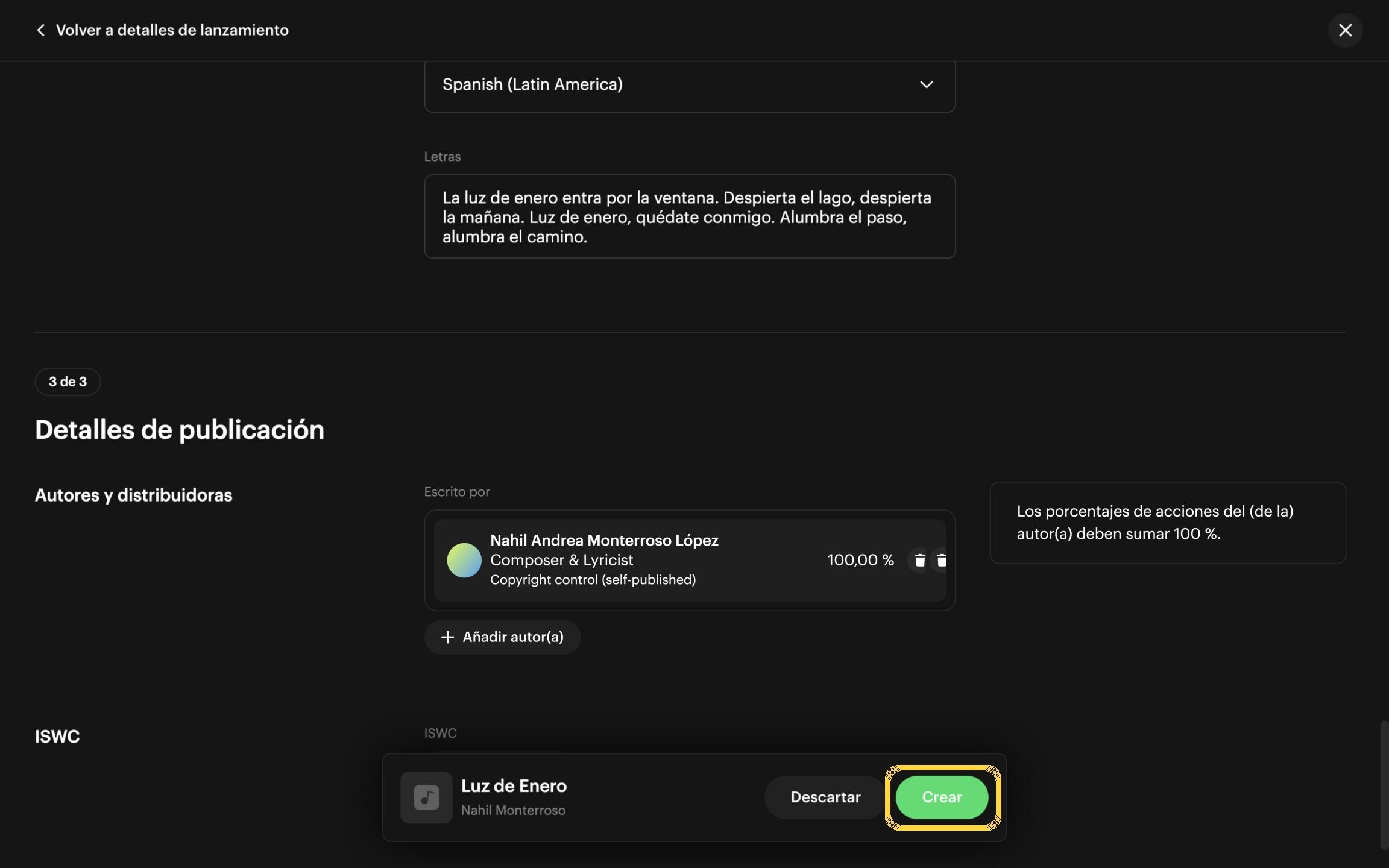The width and height of the screenshot is (1389, 868).
Task: Click the back chevron beside Volver
Action: tap(40, 30)
